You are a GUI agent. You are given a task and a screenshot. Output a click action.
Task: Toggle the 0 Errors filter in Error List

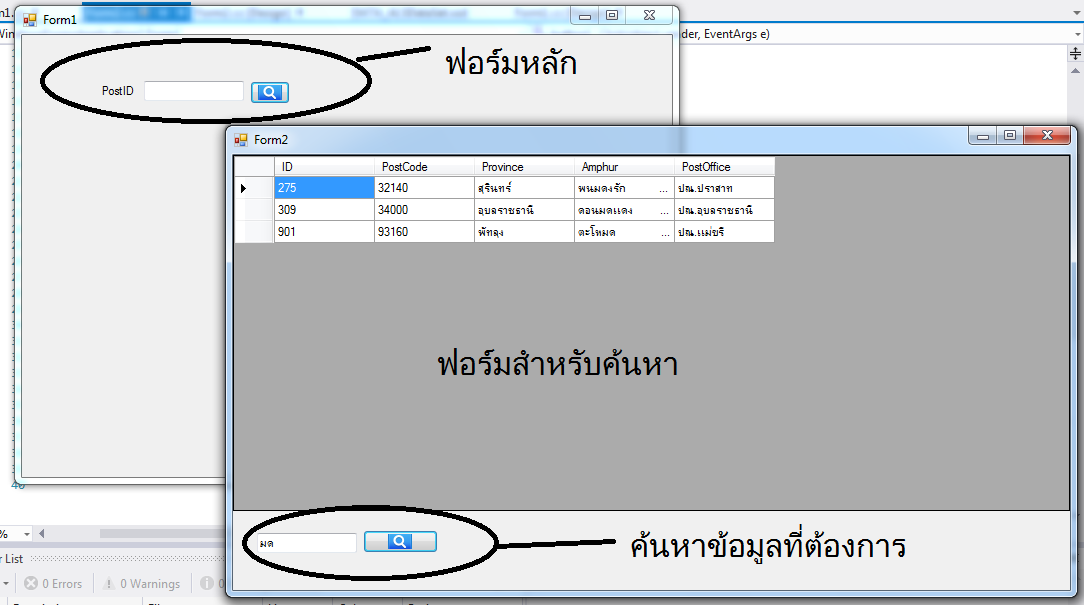pos(54,584)
